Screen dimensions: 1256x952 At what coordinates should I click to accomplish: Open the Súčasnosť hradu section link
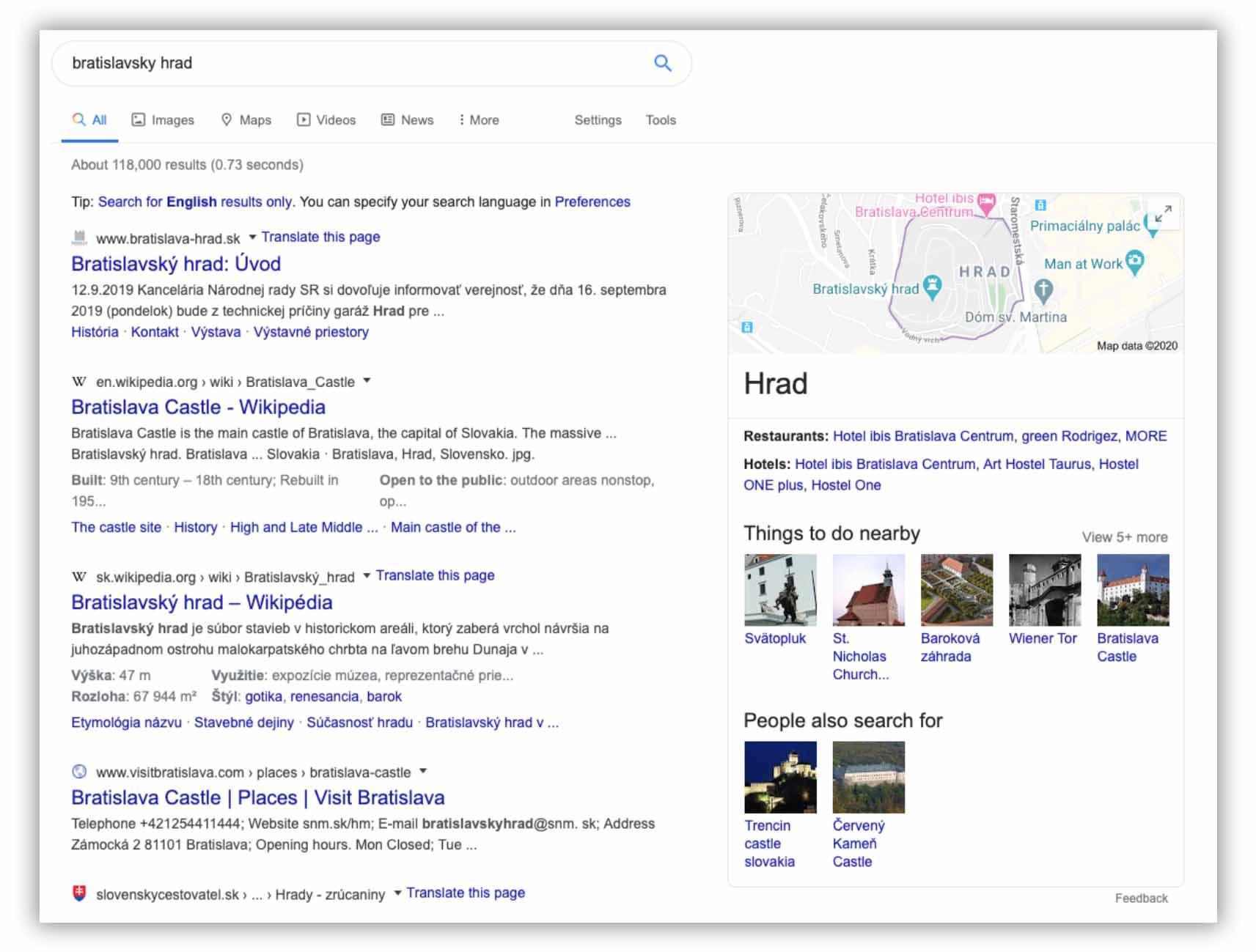(359, 723)
